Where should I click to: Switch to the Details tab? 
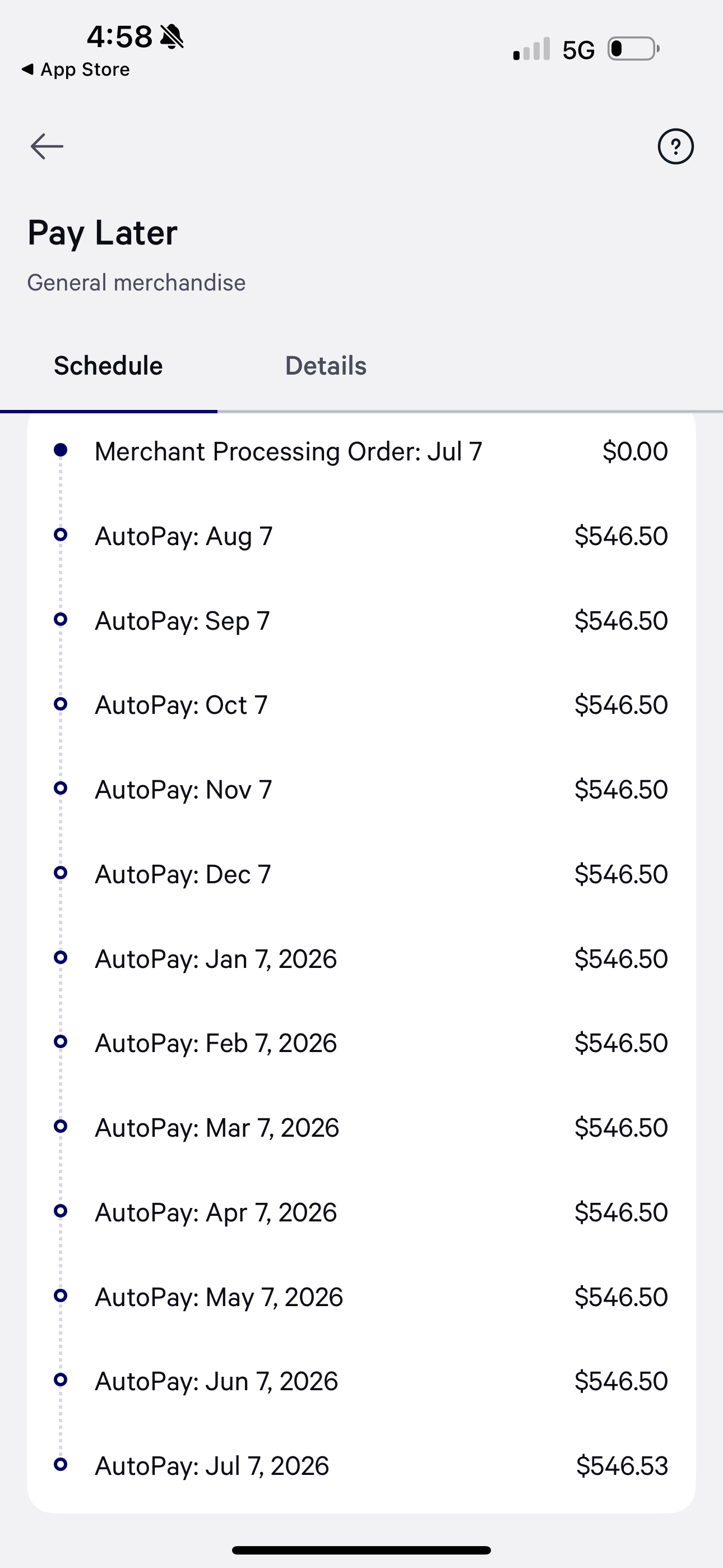pos(326,366)
